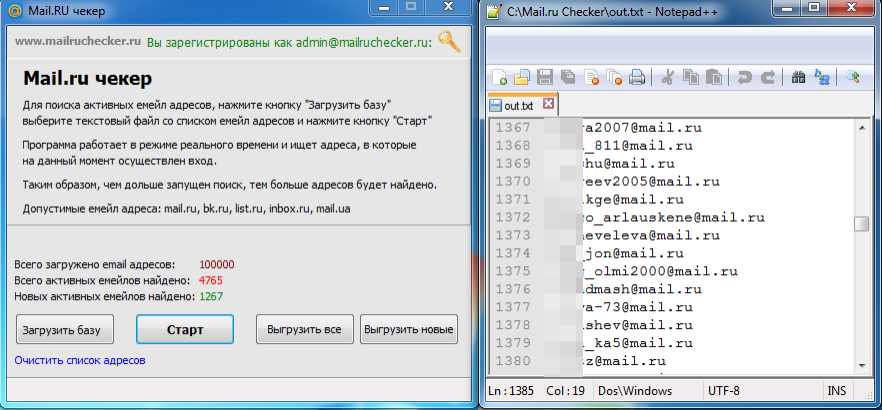
Task: Click the Очистить список адресов link
Action: [80, 360]
